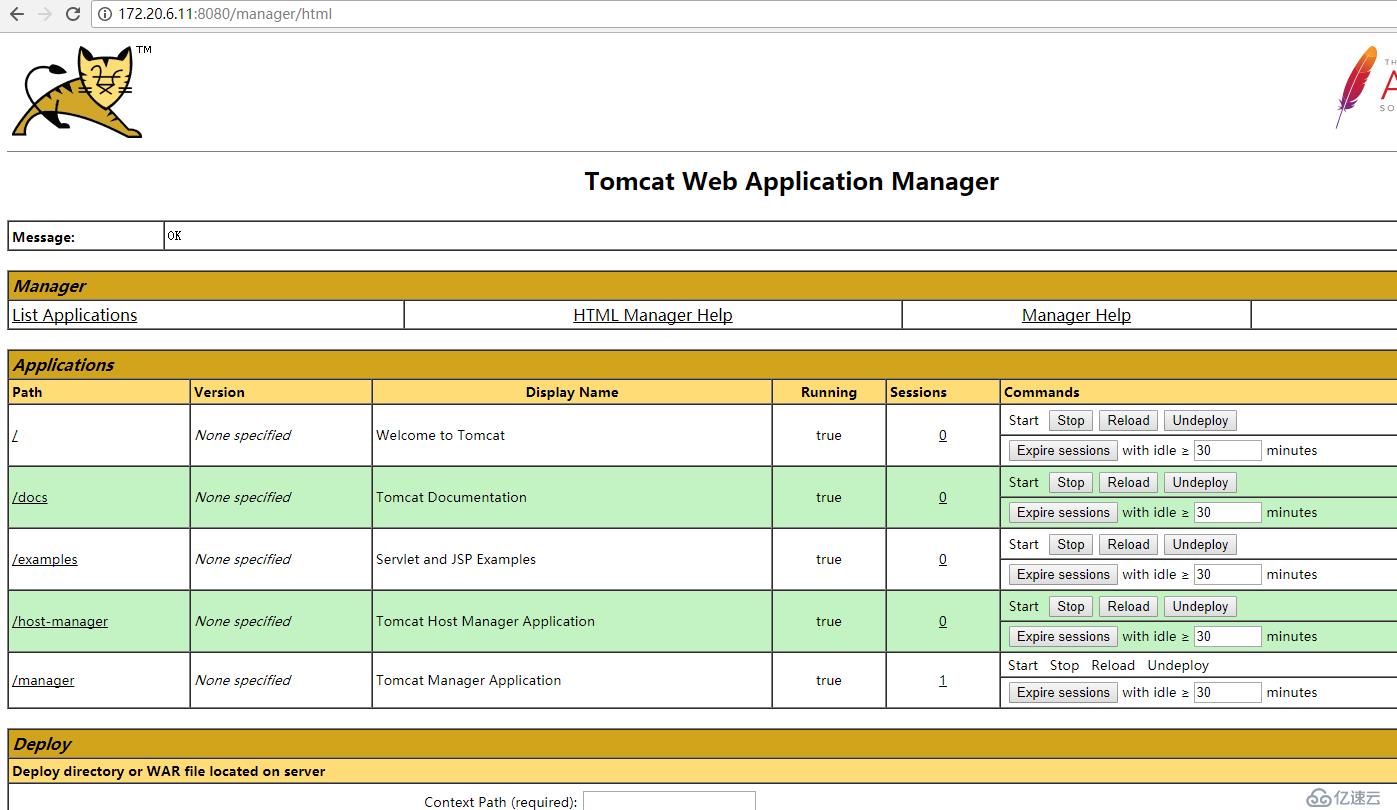This screenshot has width=1397, height=810.
Task: Expire sessions for Tomcat Manager Application
Action: [x=1063, y=693]
